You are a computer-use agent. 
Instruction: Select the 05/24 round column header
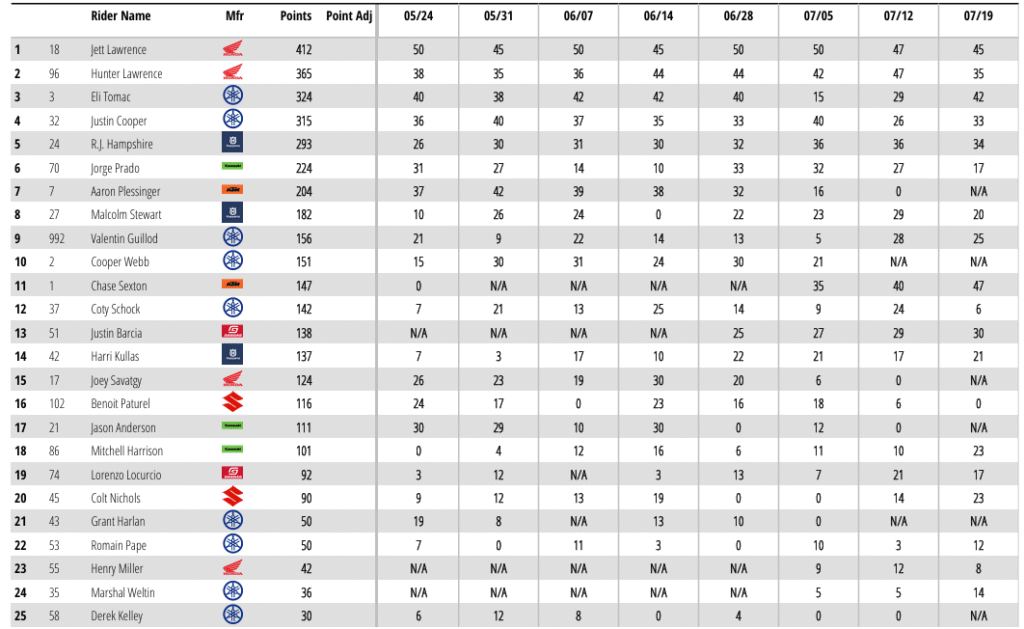pos(418,16)
